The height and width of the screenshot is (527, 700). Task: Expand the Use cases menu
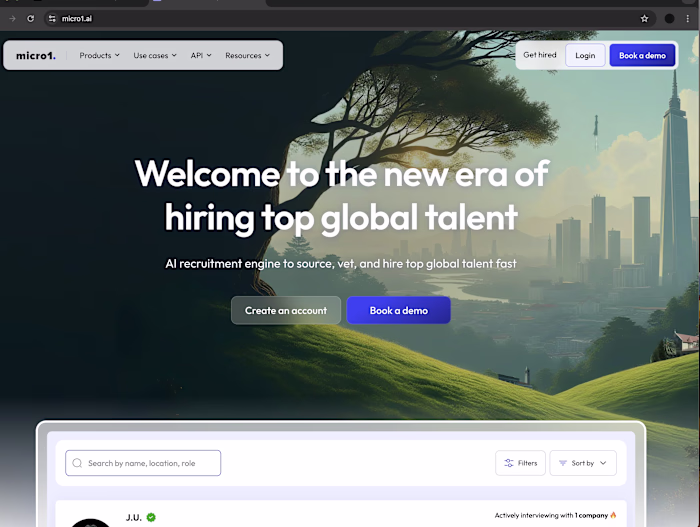155,55
